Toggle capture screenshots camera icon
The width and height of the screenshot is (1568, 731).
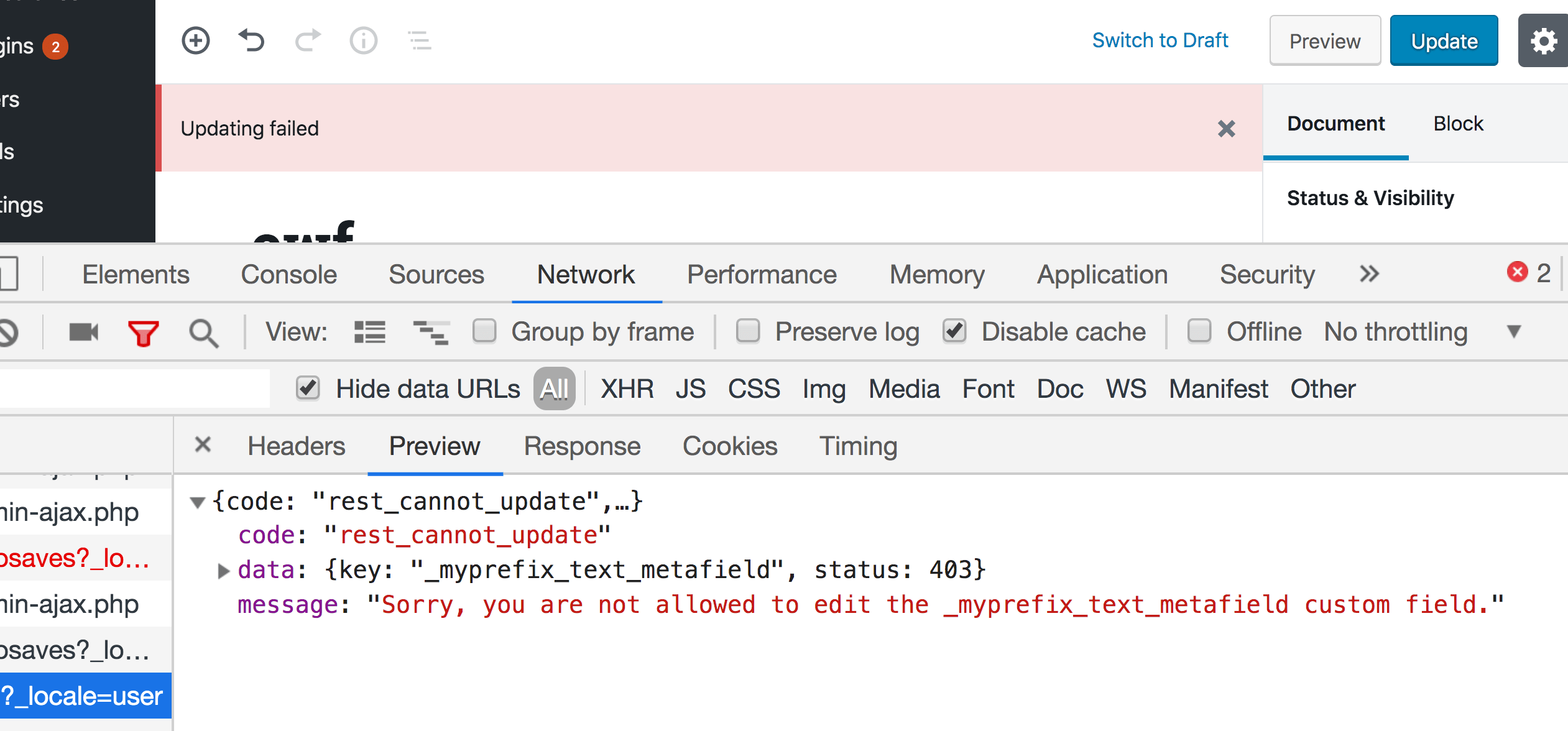click(83, 333)
